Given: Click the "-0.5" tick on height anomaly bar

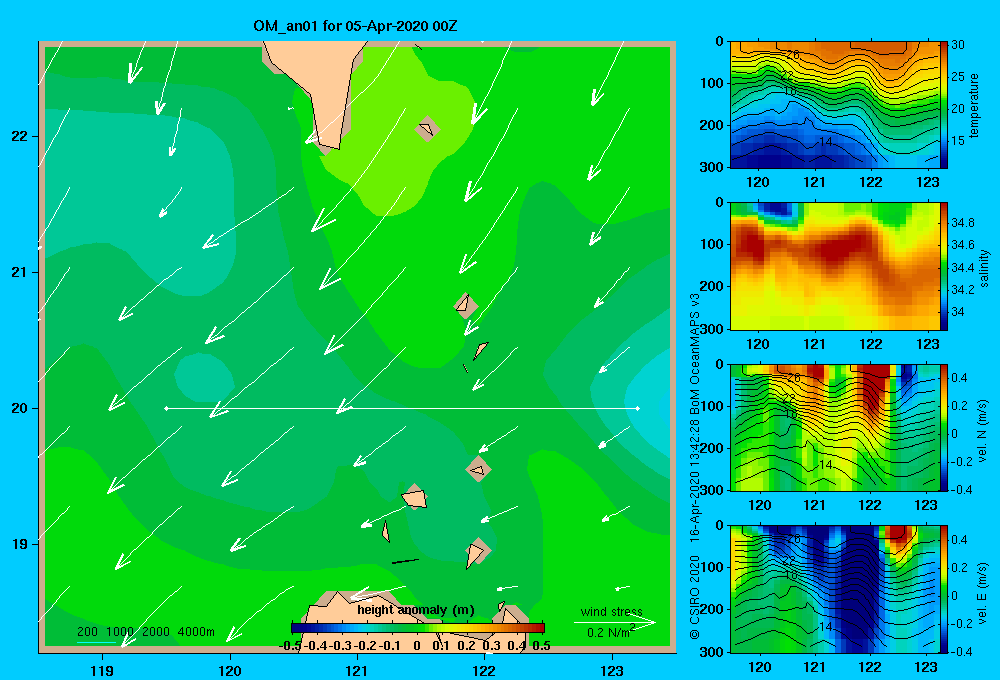Looking at the screenshot, I should 290,646.
